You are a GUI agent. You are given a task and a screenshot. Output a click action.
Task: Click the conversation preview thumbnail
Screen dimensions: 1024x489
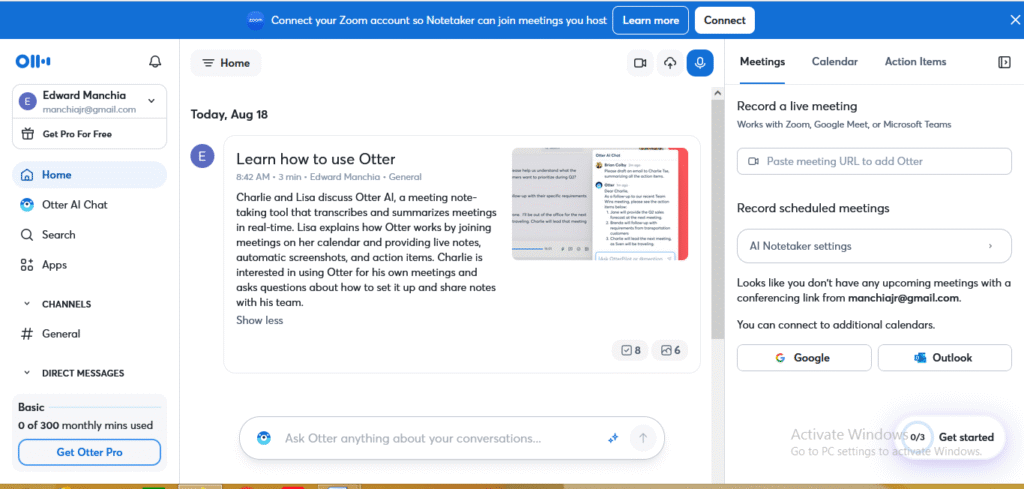coord(600,204)
